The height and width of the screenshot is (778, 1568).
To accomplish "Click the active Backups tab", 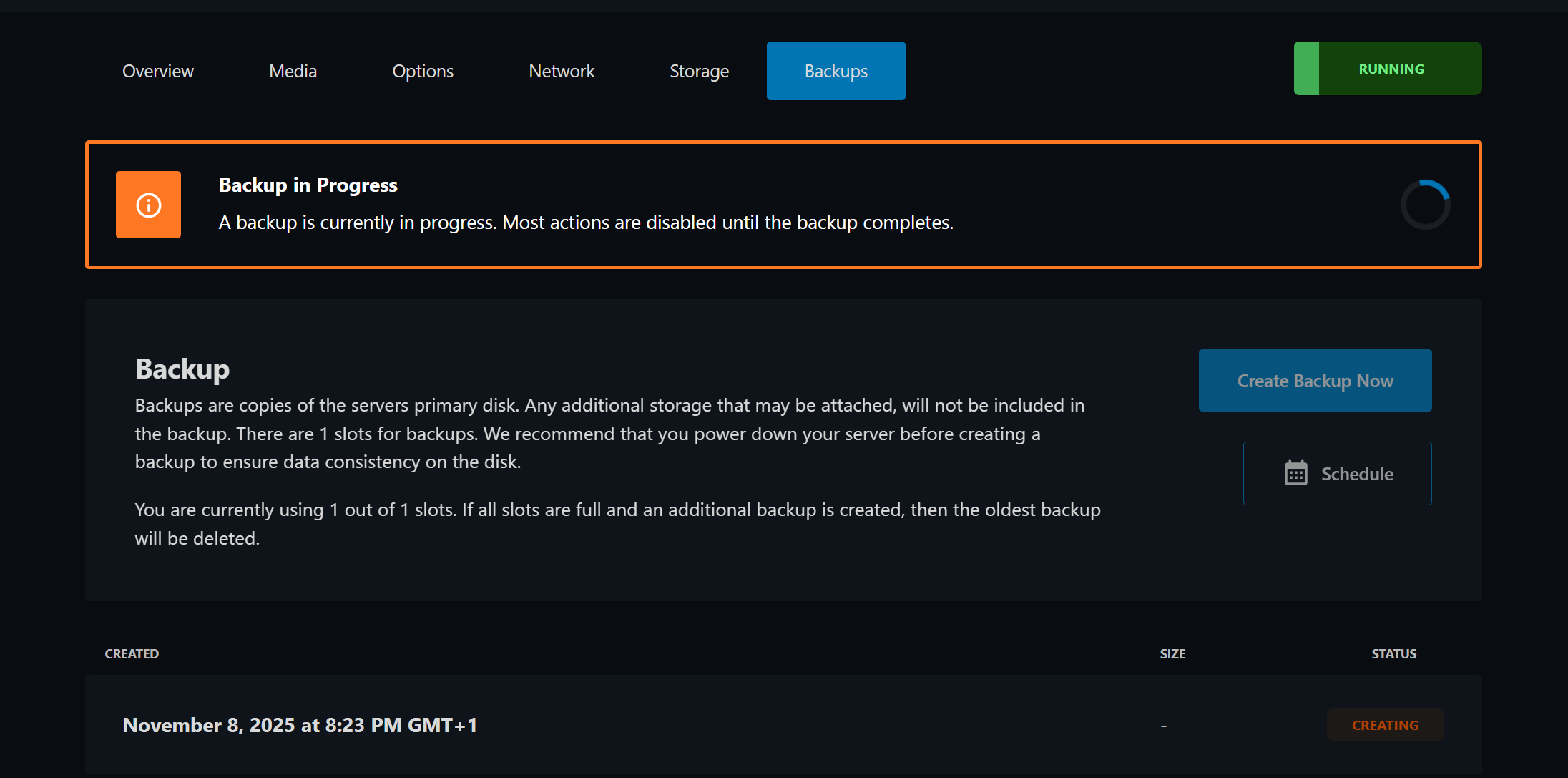I will click(x=836, y=71).
